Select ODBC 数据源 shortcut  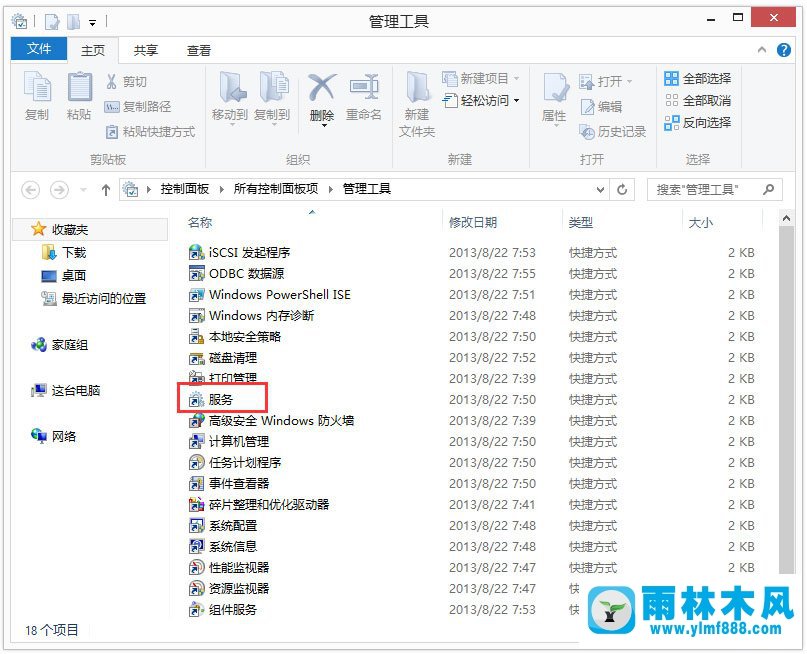tap(236, 274)
